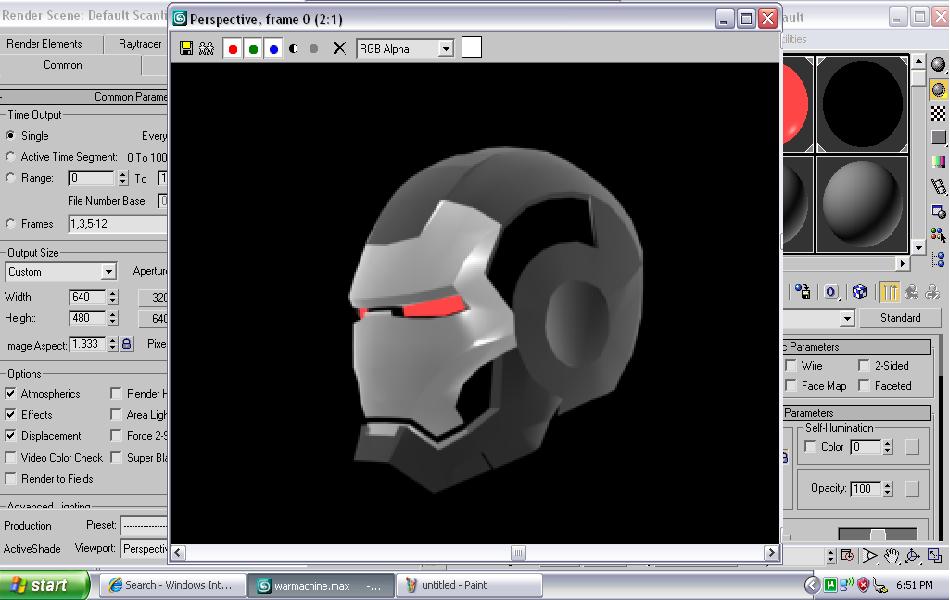This screenshot has width=950, height=600.
Task: Open the Time Configuration icon
Action: (848, 555)
